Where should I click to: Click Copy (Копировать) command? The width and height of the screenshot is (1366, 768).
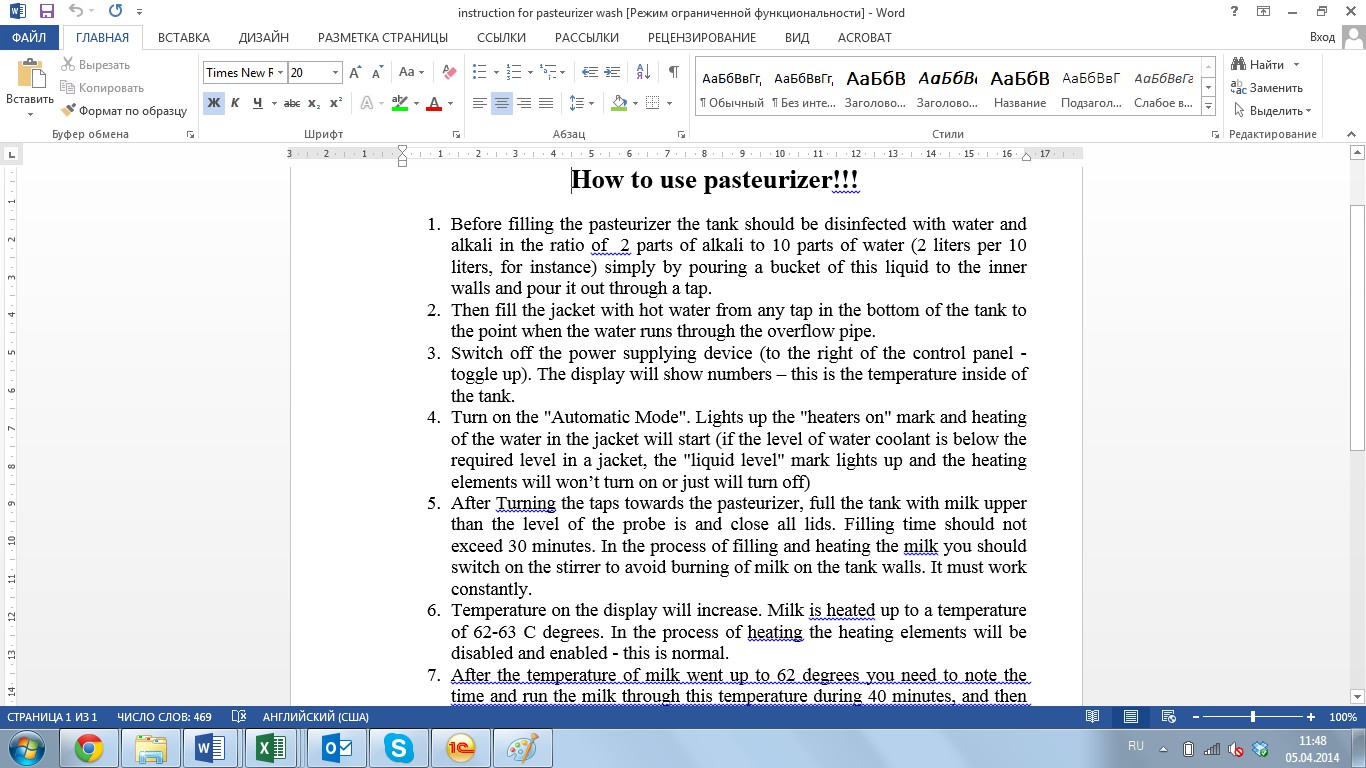tap(102, 88)
